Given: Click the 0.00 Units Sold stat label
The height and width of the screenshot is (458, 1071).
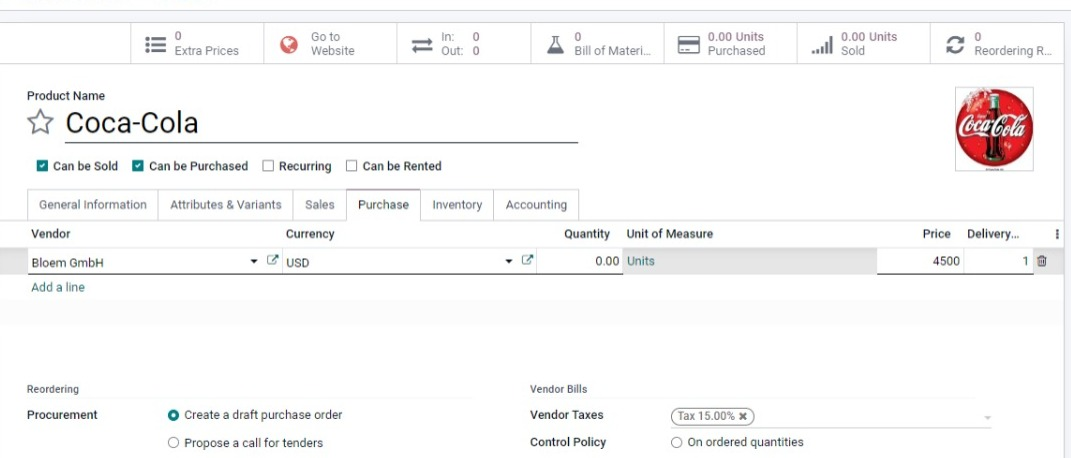Looking at the screenshot, I should [869, 44].
